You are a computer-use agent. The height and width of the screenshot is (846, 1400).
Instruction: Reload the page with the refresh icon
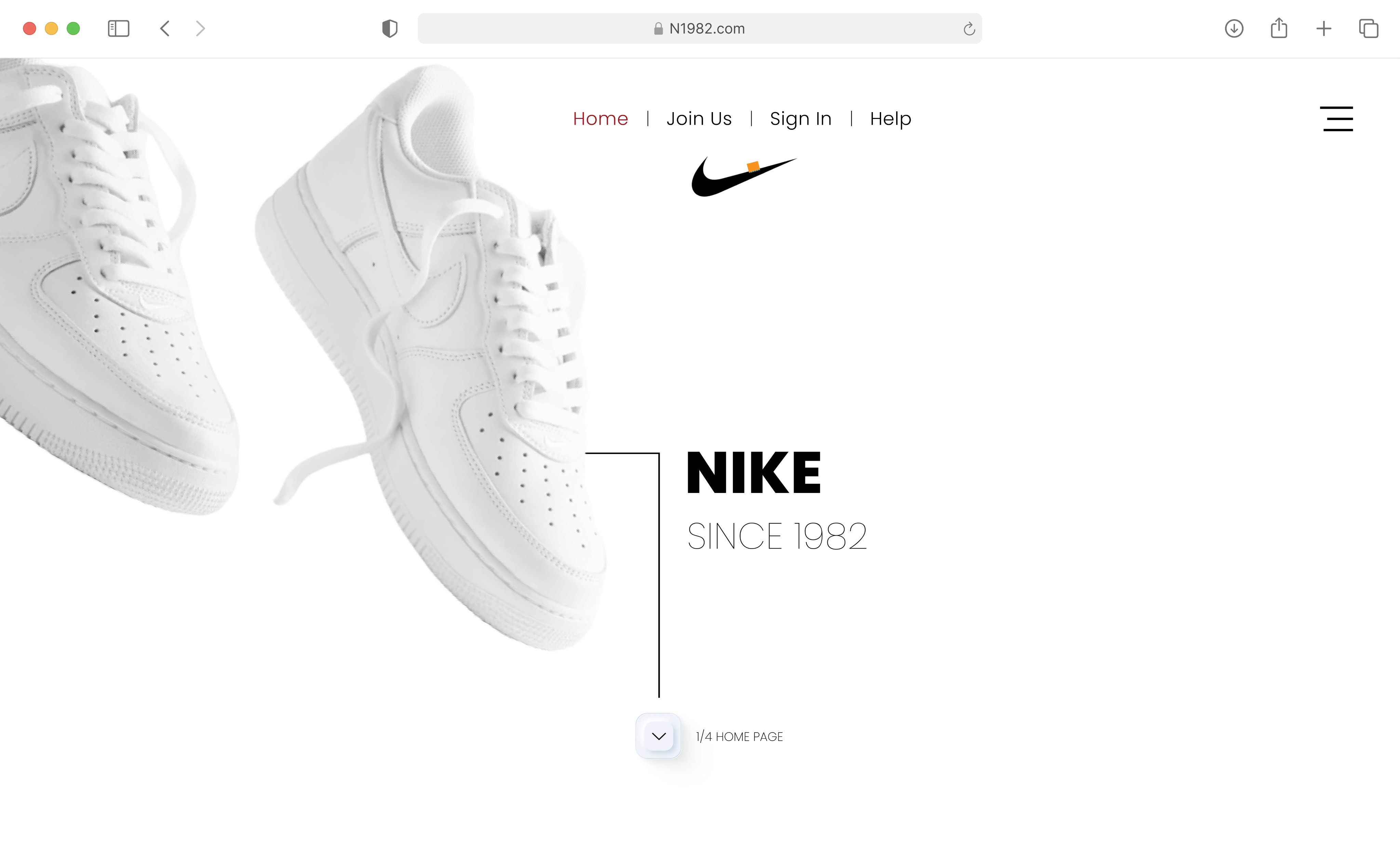click(969, 28)
